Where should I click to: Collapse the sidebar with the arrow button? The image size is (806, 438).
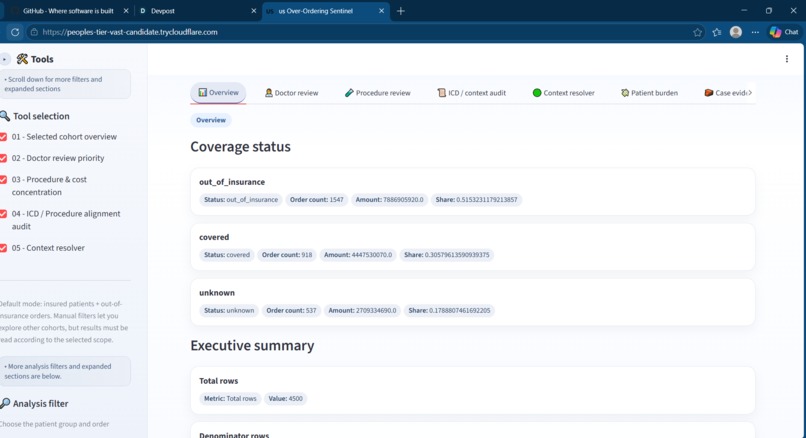coord(5,59)
